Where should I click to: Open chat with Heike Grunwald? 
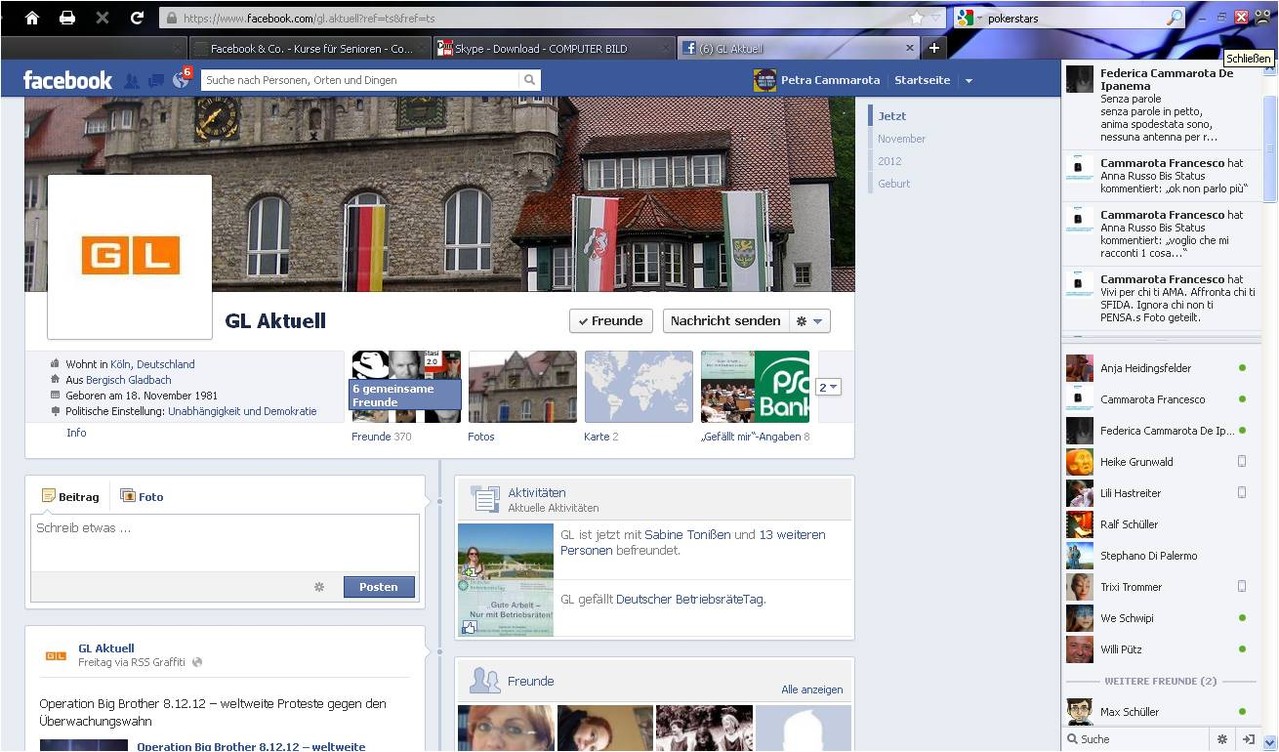click(1160, 462)
